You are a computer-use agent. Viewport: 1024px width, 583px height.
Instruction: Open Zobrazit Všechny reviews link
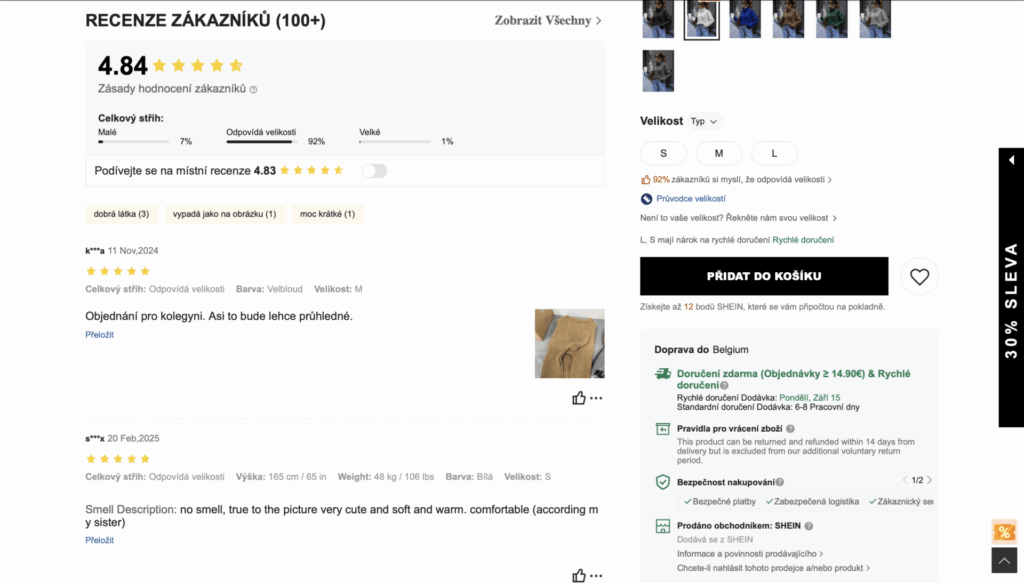[x=548, y=20]
